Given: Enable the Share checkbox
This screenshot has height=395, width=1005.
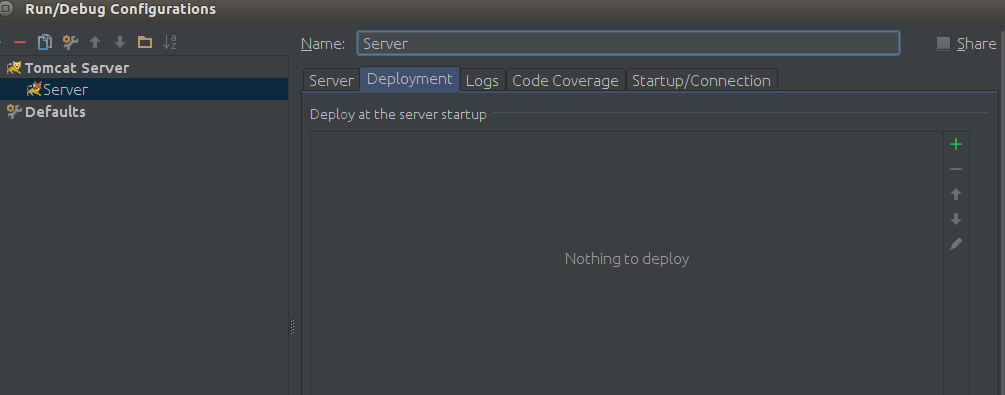Looking at the screenshot, I should click(x=943, y=43).
